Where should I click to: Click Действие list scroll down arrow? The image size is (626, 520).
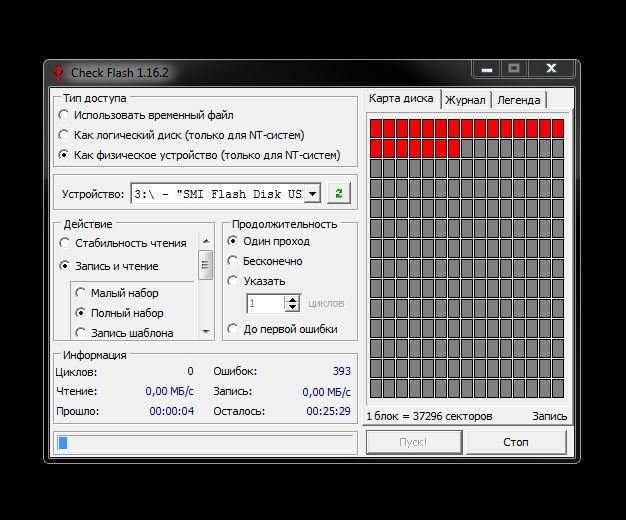click(206, 331)
